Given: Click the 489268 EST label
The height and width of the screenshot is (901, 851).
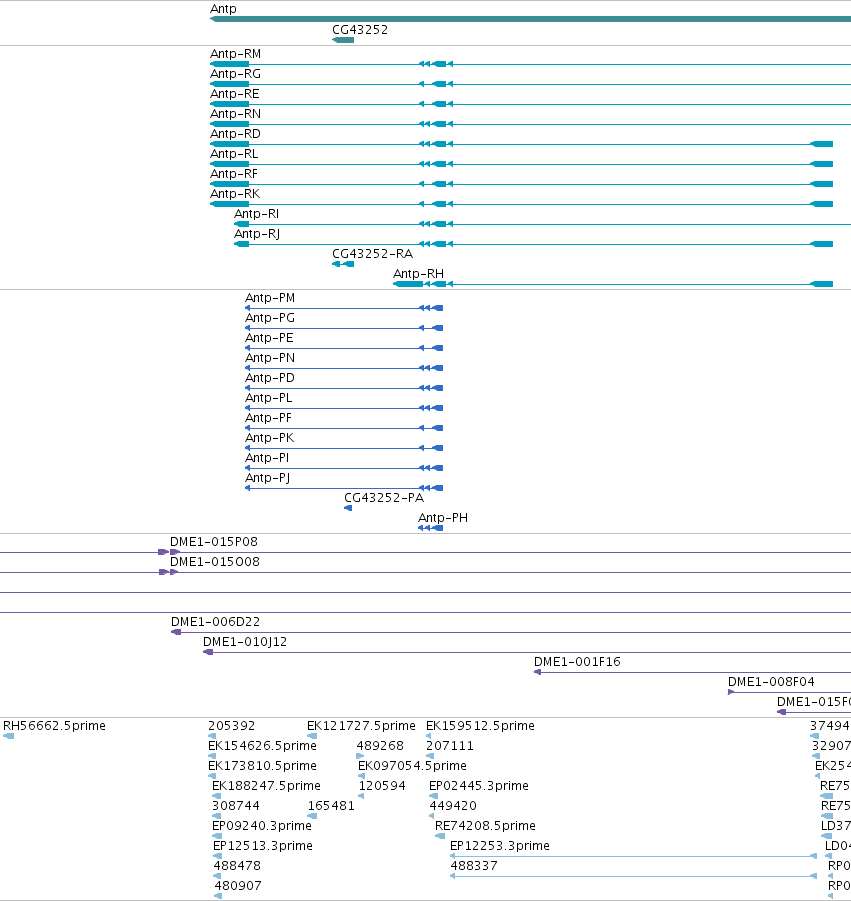Looking at the screenshot, I should pyautogui.click(x=380, y=746).
